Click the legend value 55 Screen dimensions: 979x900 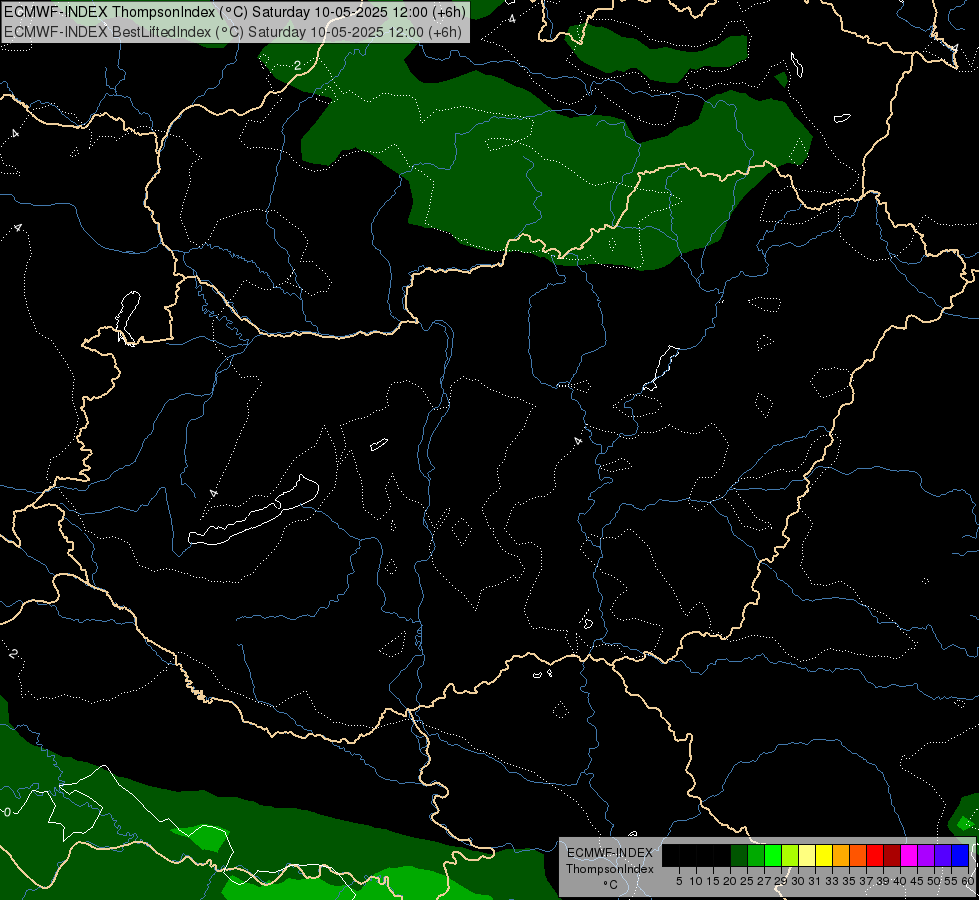[x=951, y=881]
